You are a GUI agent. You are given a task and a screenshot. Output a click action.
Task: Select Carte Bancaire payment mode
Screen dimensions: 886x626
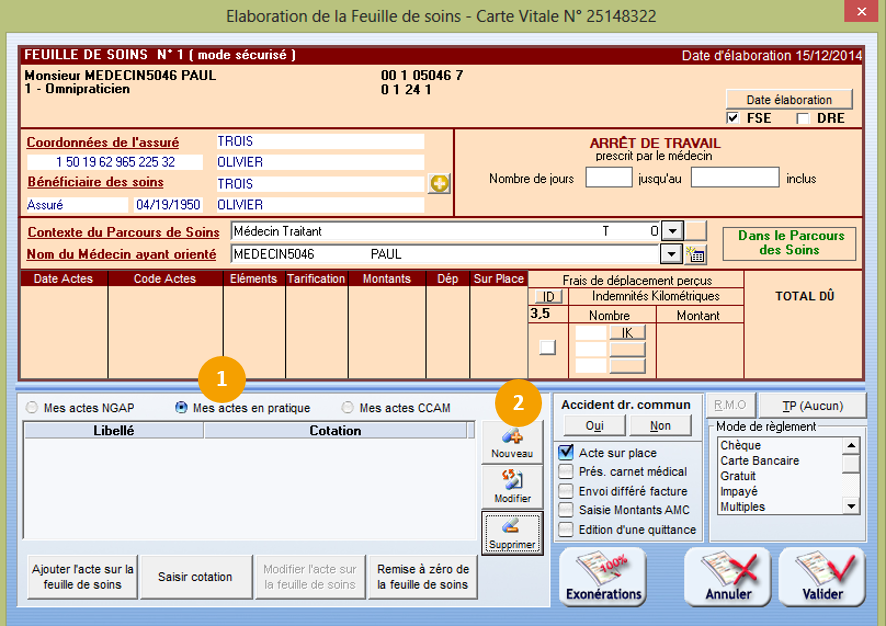tap(759, 461)
